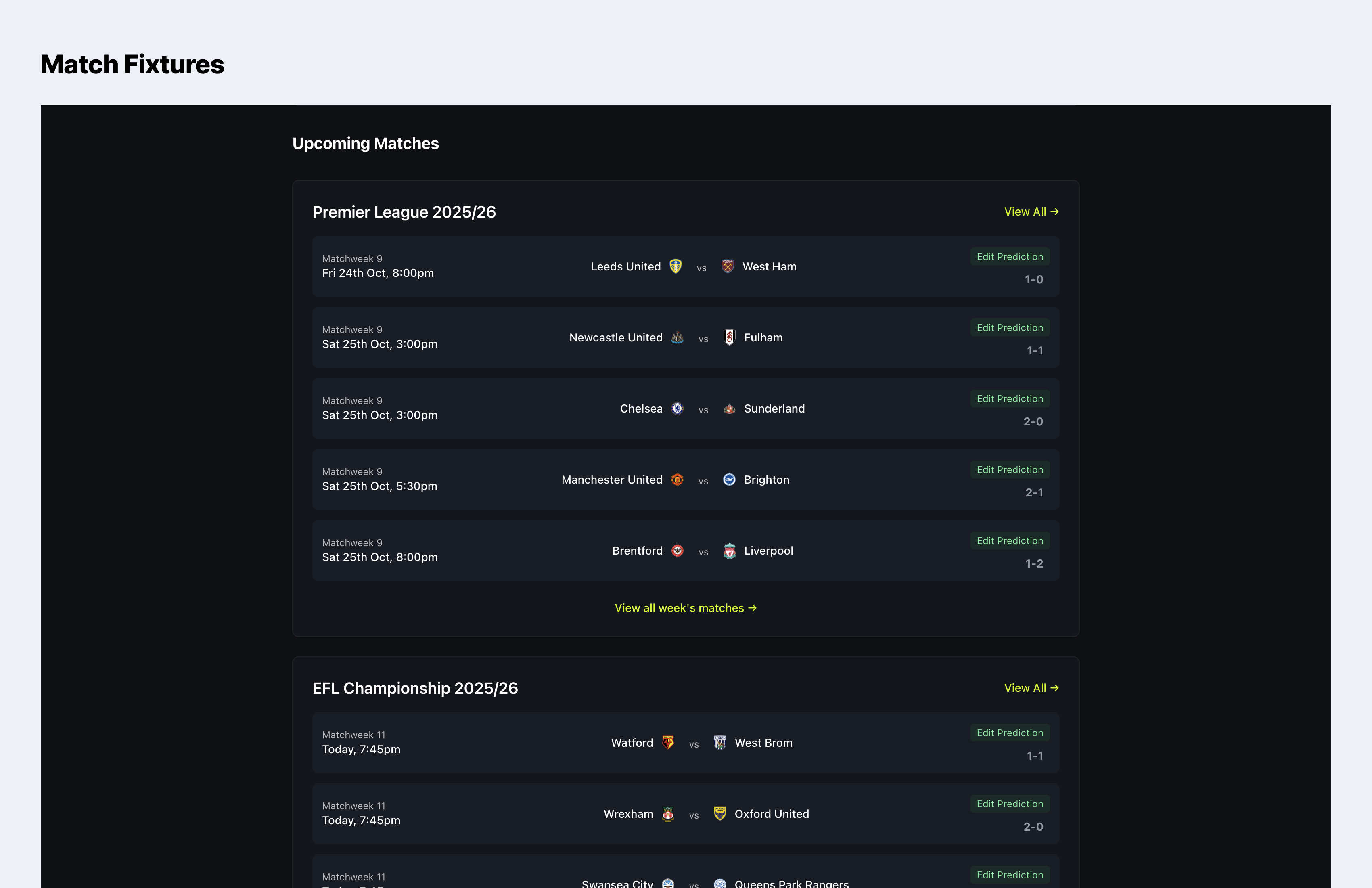The height and width of the screenshot is (888, 1372).
Task: Open the 'View all week's matches' link
Action: (686, 608)
